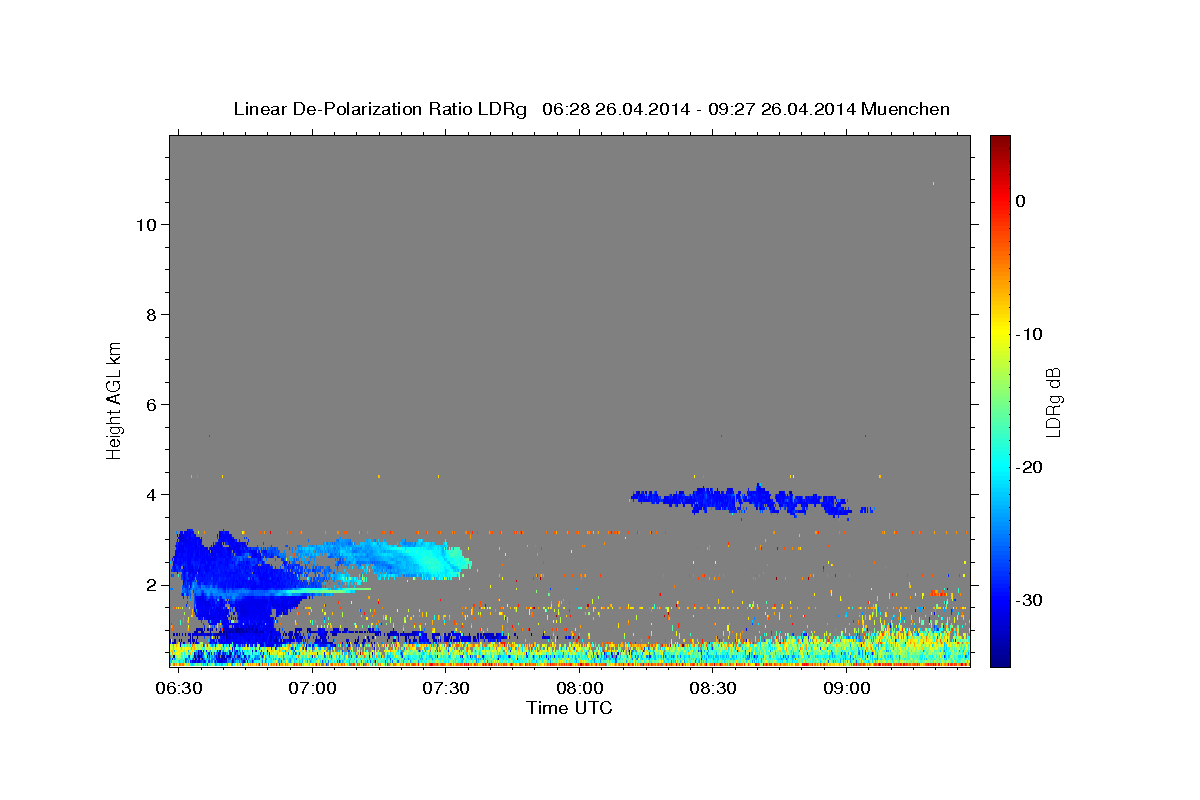The height and width of the screenshot is (800, 1200).
Task: Click the colorbar value '-10'
Action: tap(1030, 334)
